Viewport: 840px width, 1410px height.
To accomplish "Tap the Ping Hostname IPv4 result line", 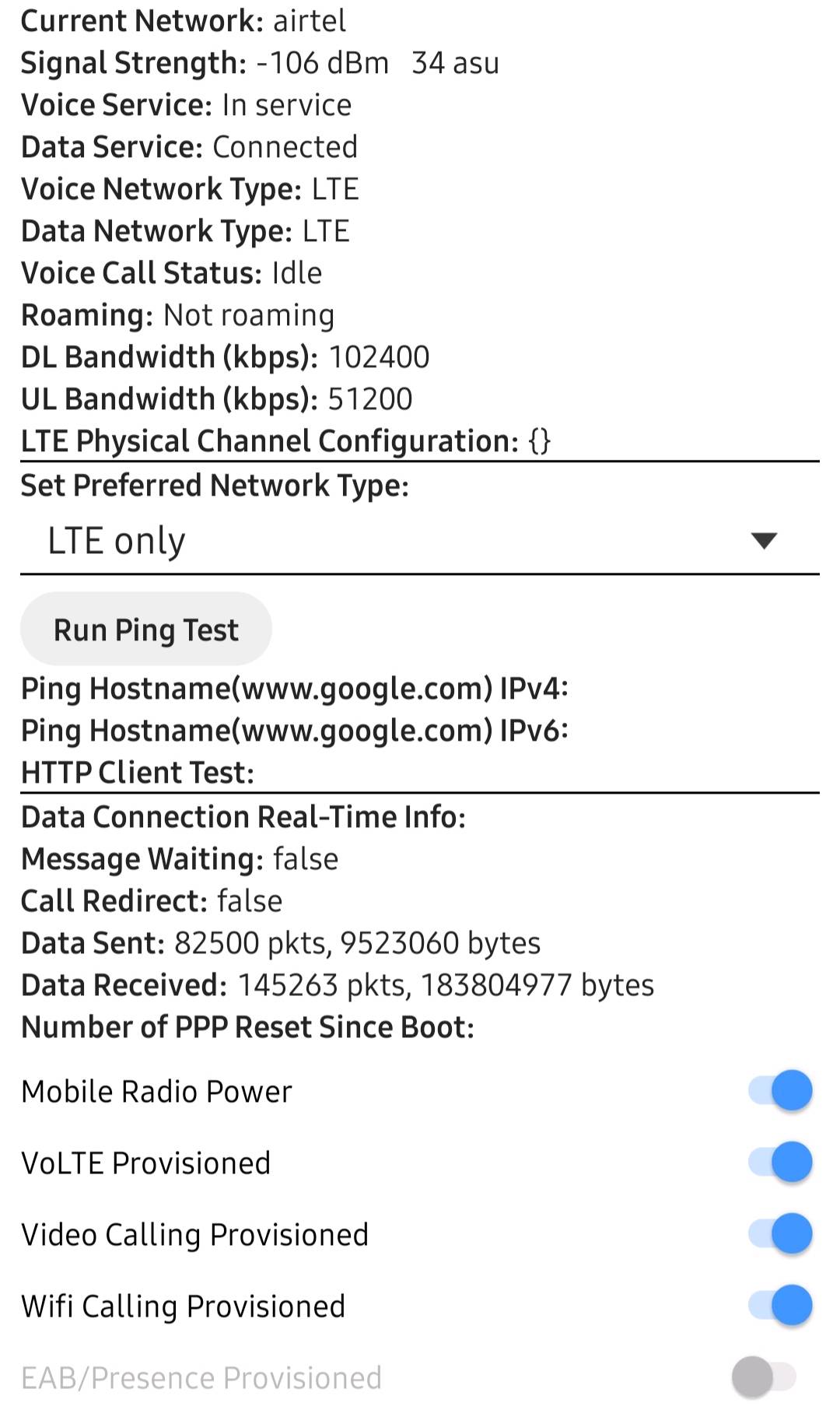I will pos(294,689).
